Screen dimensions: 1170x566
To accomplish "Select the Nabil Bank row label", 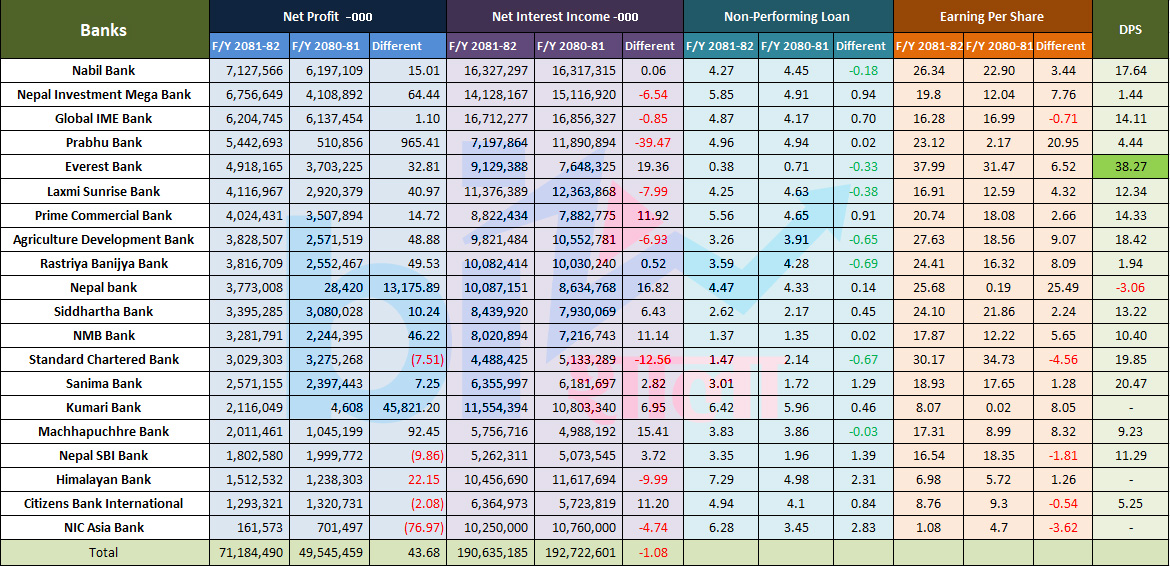I will tap(104, 71).
